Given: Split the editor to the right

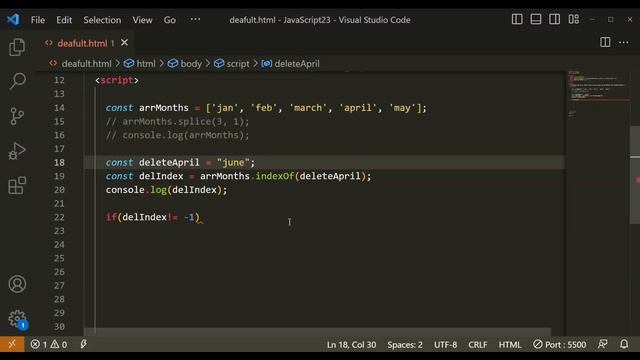Looking at the screenshot, I should point(605,42).
